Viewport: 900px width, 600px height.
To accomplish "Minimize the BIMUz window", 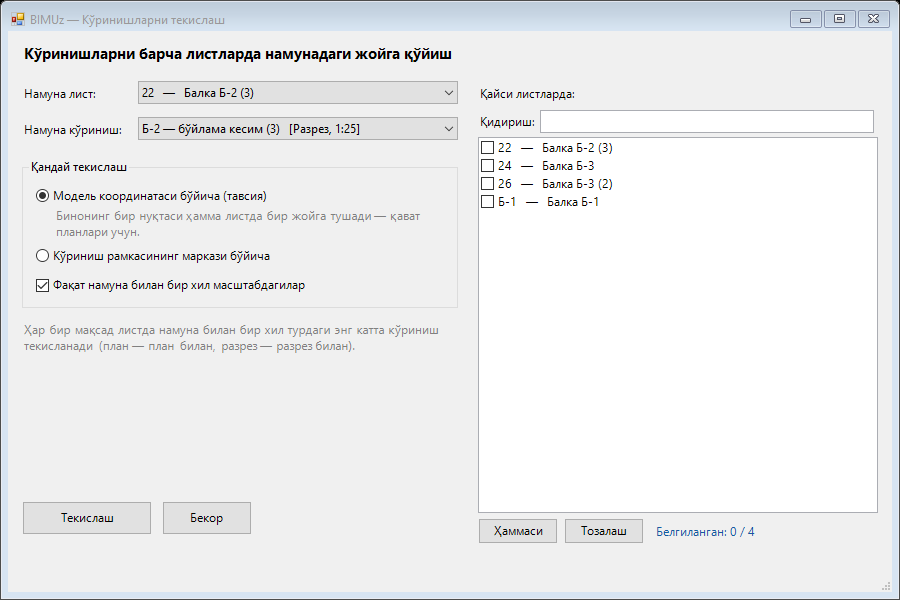I will [805, 20].
